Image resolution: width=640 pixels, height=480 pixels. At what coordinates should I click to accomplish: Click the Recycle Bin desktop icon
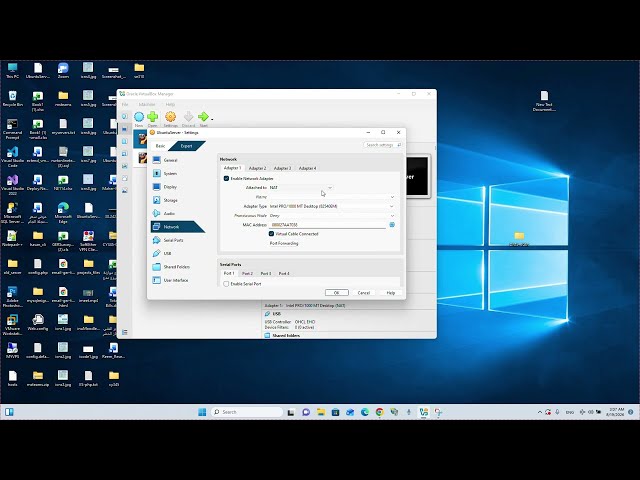tap(13, 99)
